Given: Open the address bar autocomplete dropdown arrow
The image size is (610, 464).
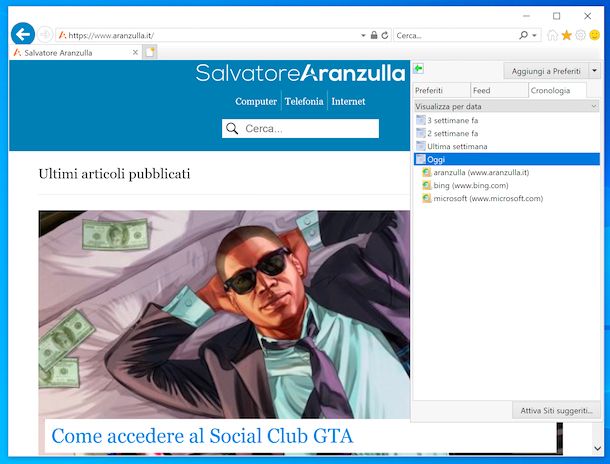Looking at the screenshot, I should pyautogui.click(x=363, y=35).
